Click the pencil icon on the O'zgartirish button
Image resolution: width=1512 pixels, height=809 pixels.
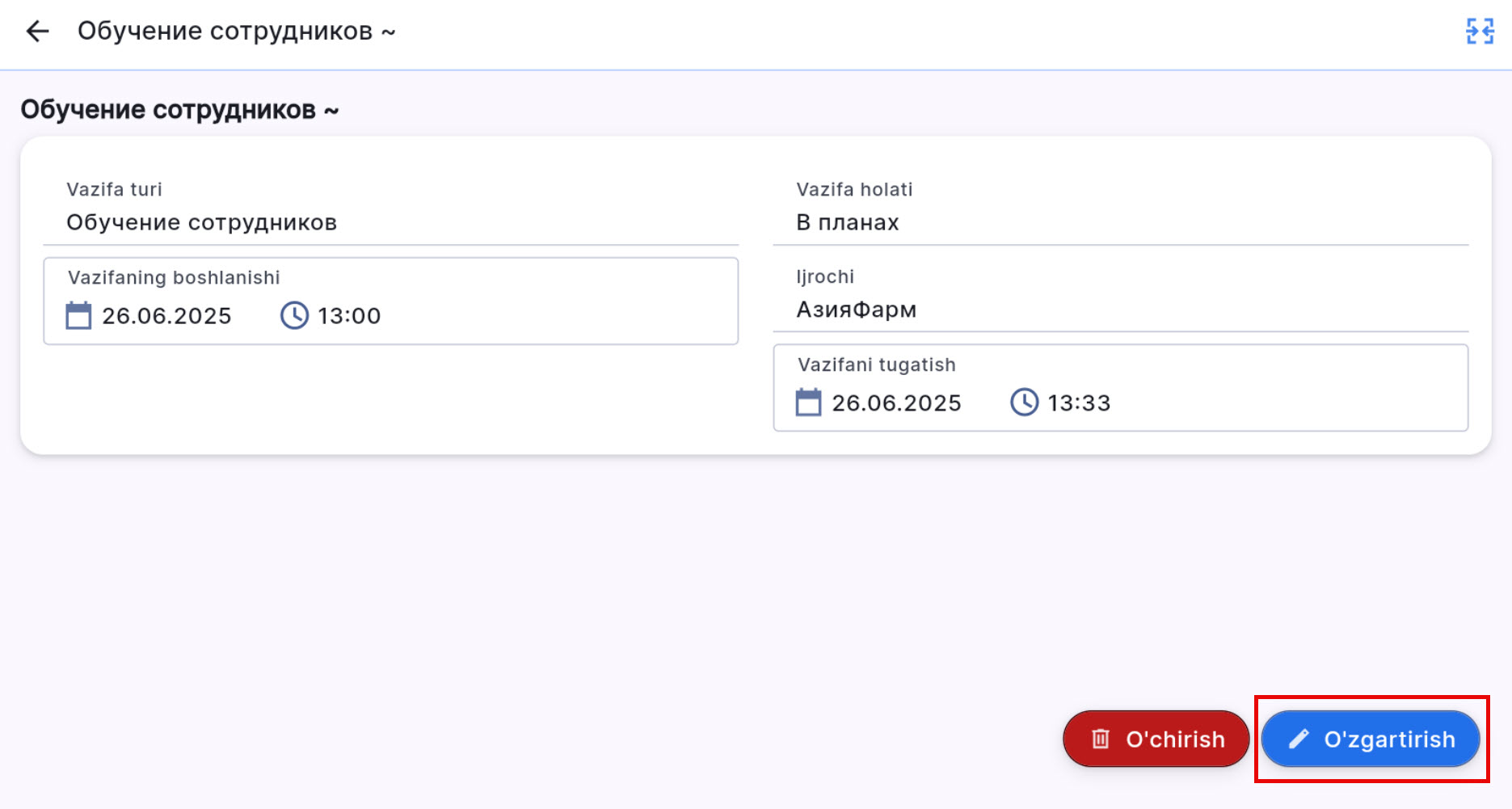point(1299,739)
